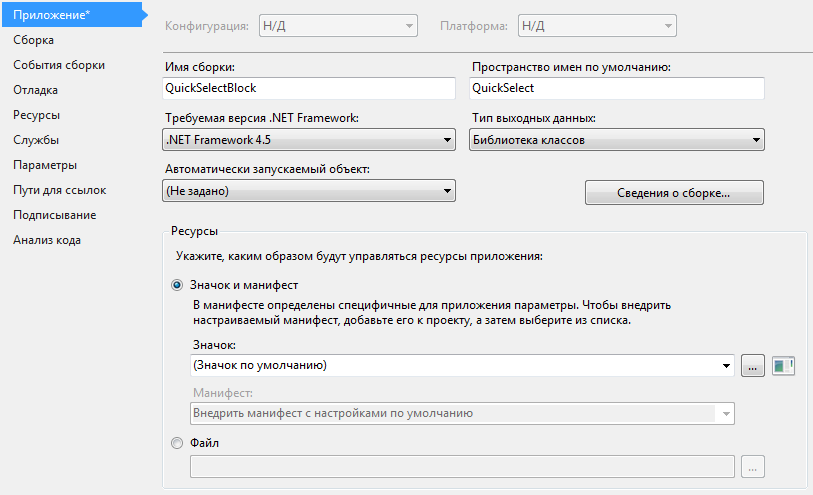Open the Тип выходных данных dropdown
The height and width of the screenshot is (495, 813).
[x=616, y=140]
